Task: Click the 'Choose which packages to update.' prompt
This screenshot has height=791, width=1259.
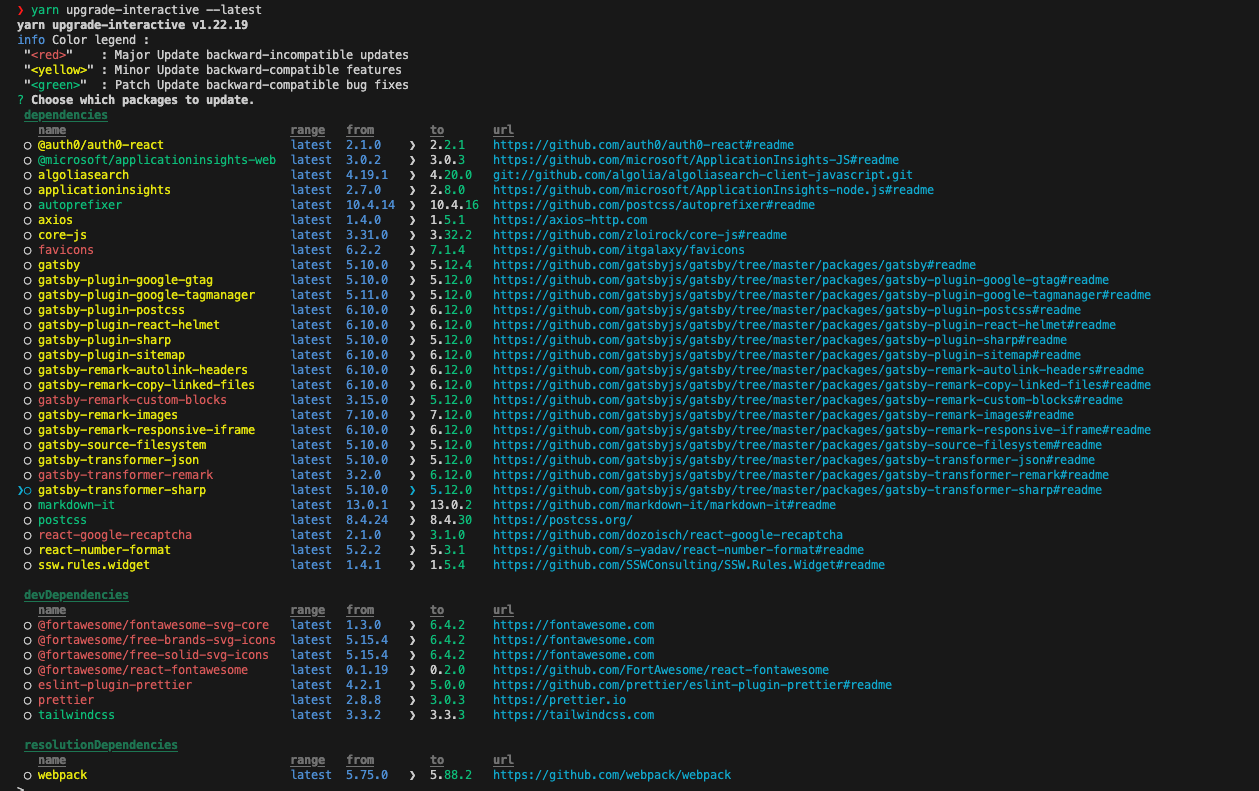Action: 142,100
